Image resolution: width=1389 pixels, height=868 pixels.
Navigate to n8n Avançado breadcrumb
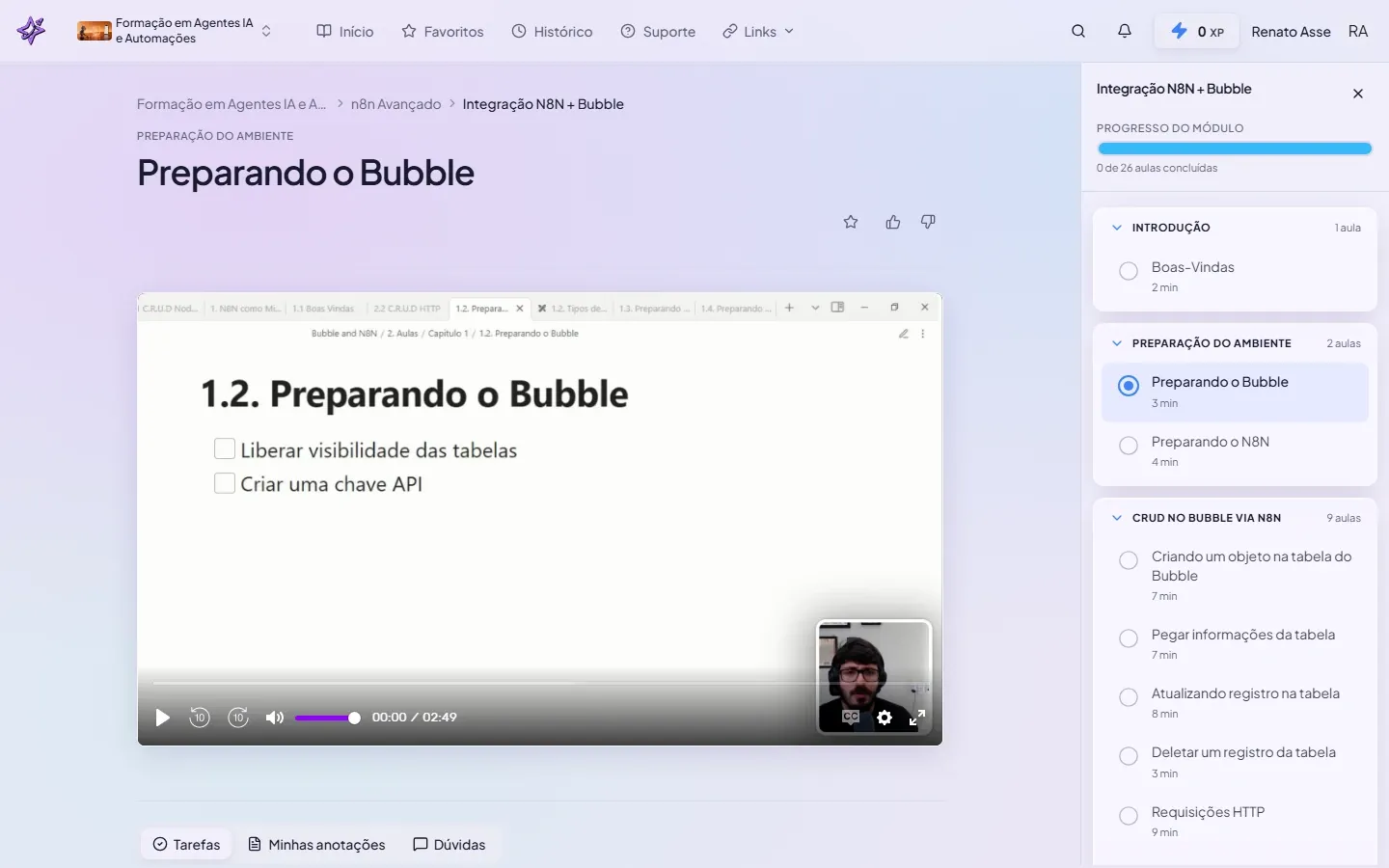click(x=395, y=104)
